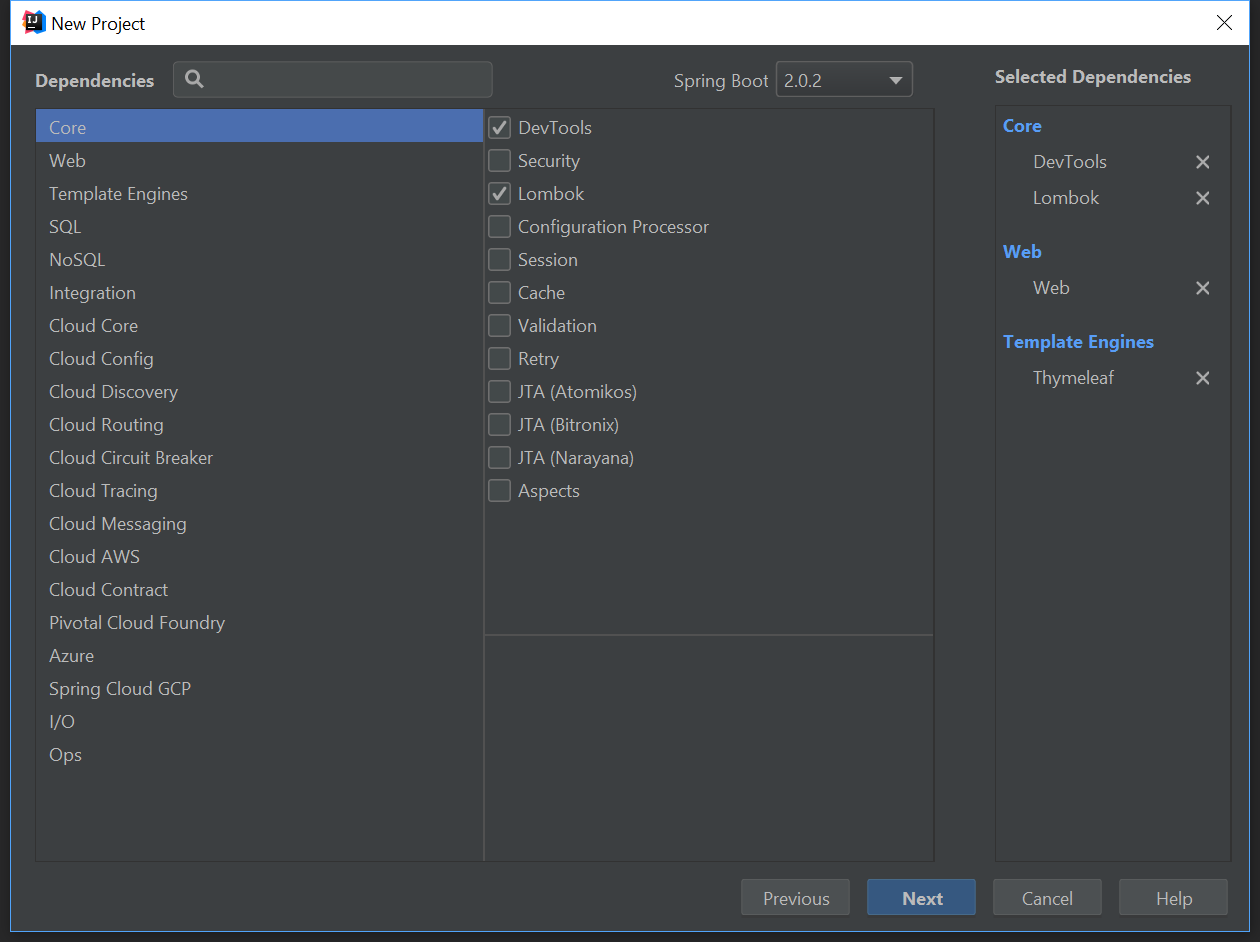Remove DevTools from Selected Dependencies
Viewport: 1260px width, 942px height.
[1203, 162]
